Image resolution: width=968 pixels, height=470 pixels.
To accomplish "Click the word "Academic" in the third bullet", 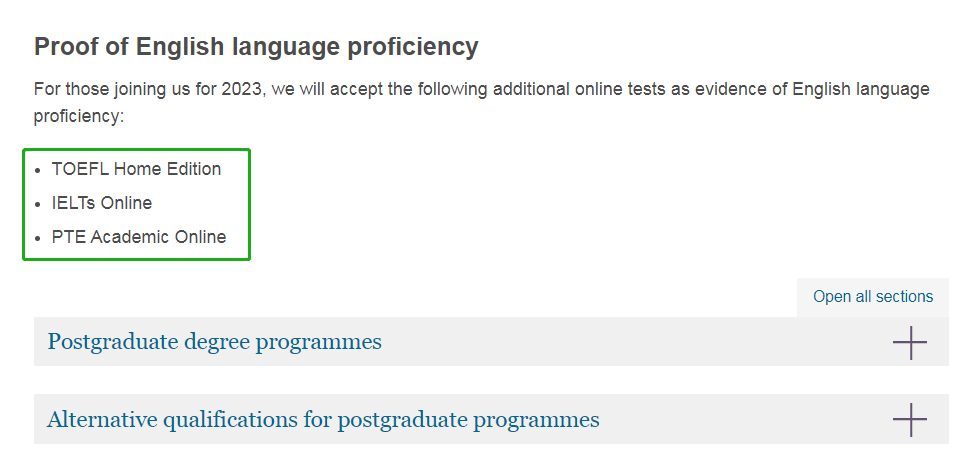I will (130, 237).
